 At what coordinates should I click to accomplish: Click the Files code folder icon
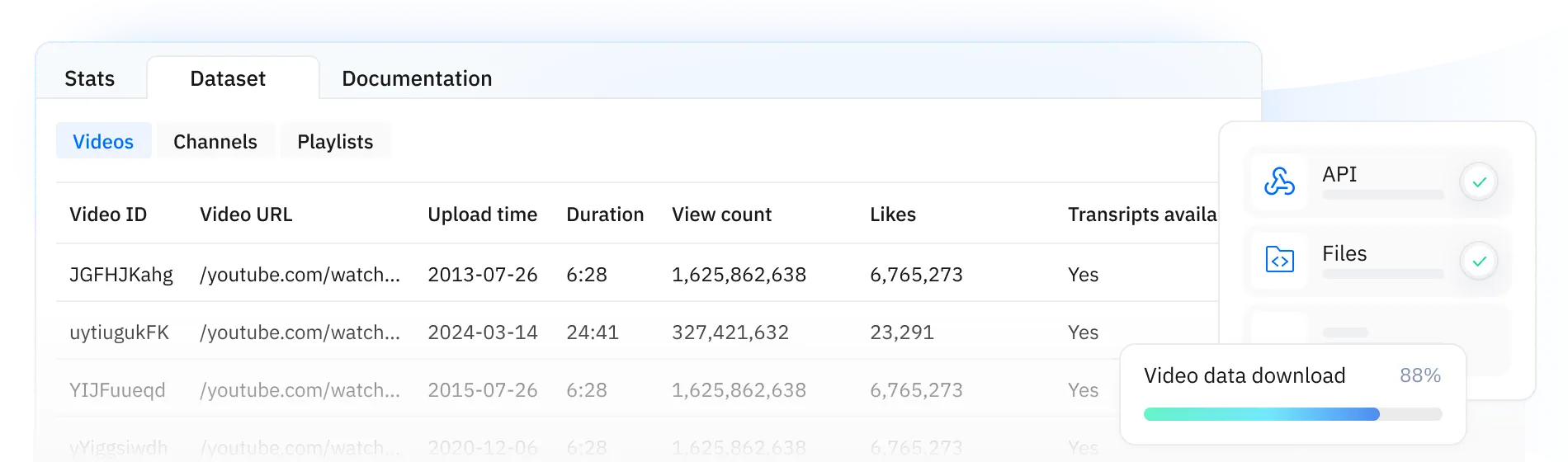(1279, 261)
